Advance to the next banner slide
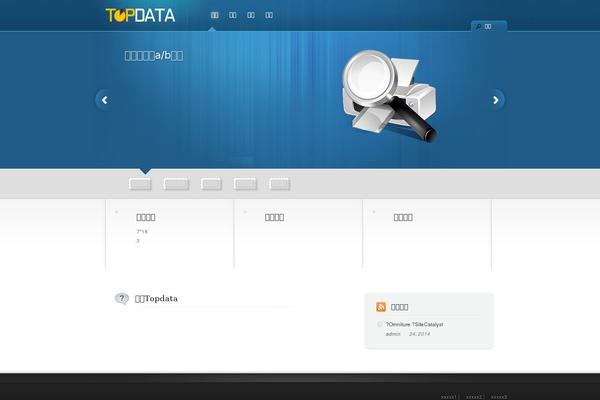 click(x=496, y=100)
